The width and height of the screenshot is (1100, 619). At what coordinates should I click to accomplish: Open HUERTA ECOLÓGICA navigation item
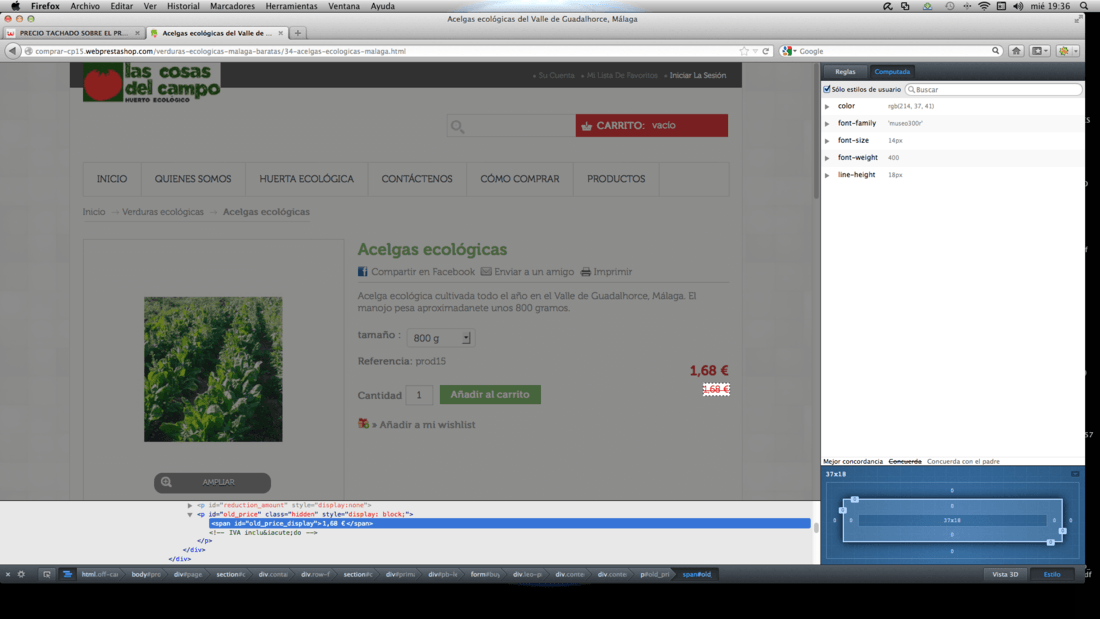click(x=307, y=179)
